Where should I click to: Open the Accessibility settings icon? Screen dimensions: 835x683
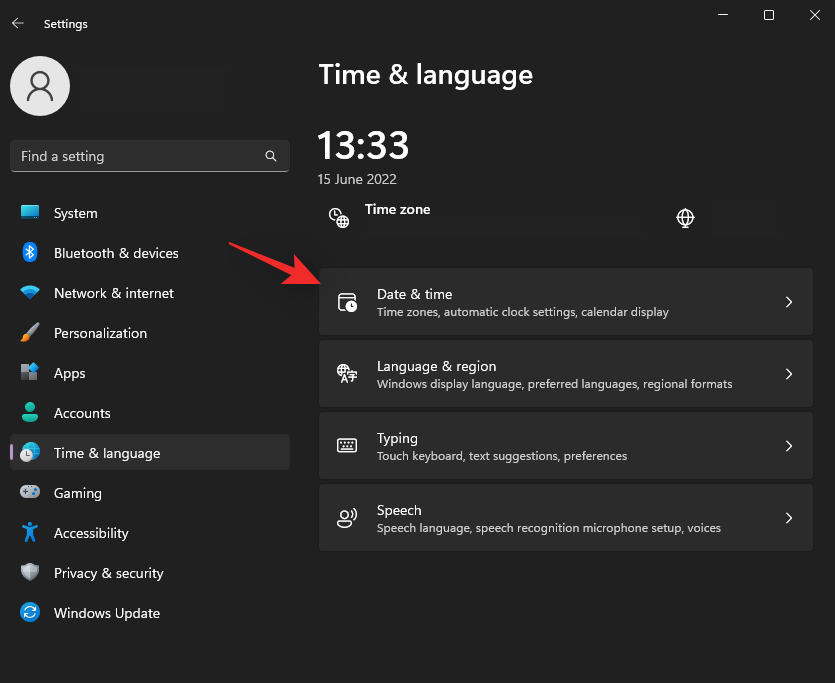pyautogui.click(x=28, y=533)
